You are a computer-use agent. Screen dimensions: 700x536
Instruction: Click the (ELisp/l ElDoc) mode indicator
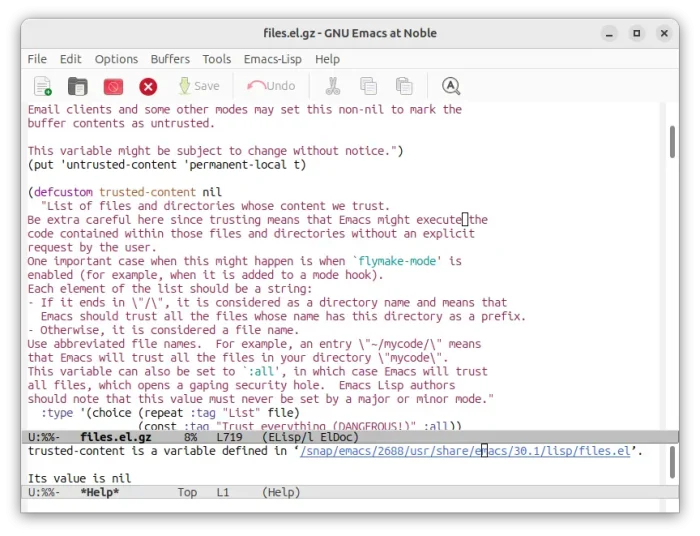click(x=310, y=437)
